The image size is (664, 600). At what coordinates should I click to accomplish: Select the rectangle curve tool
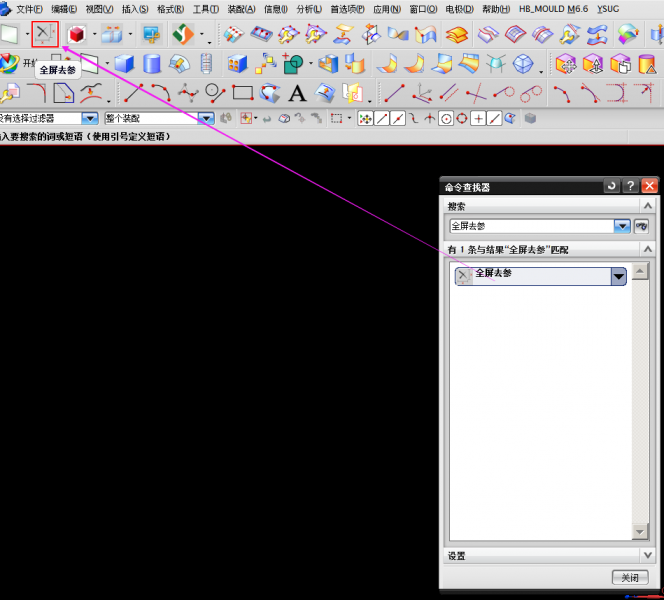coord(243,93)
